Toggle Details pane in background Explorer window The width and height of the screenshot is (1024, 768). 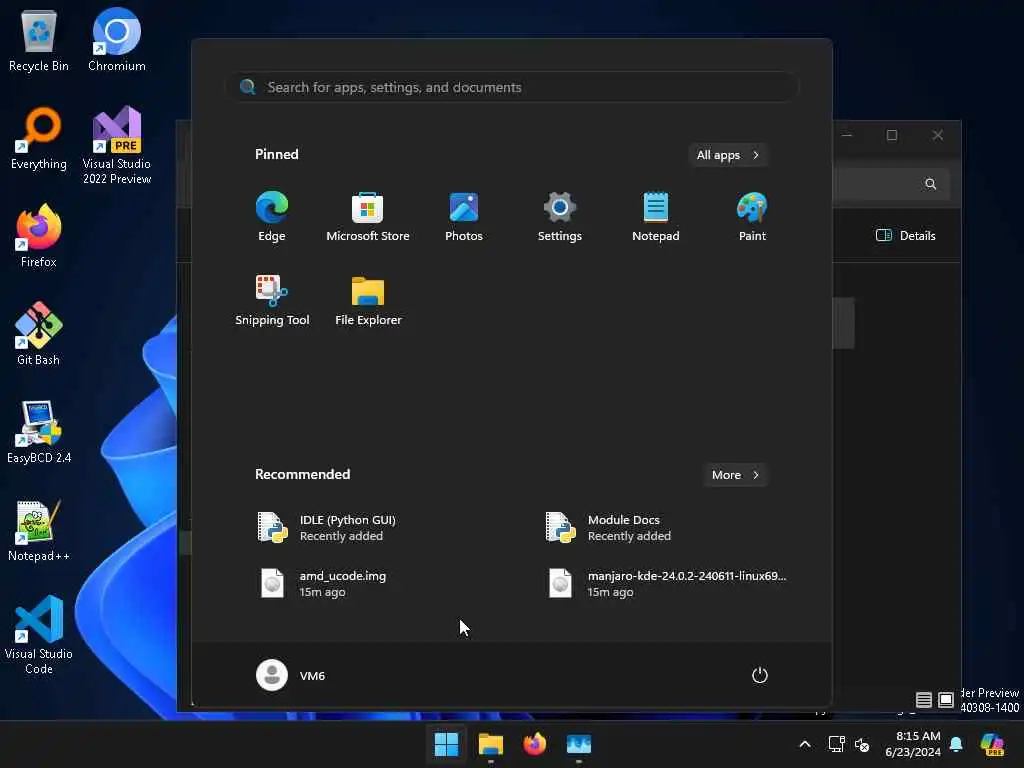(x=906, y=236)
